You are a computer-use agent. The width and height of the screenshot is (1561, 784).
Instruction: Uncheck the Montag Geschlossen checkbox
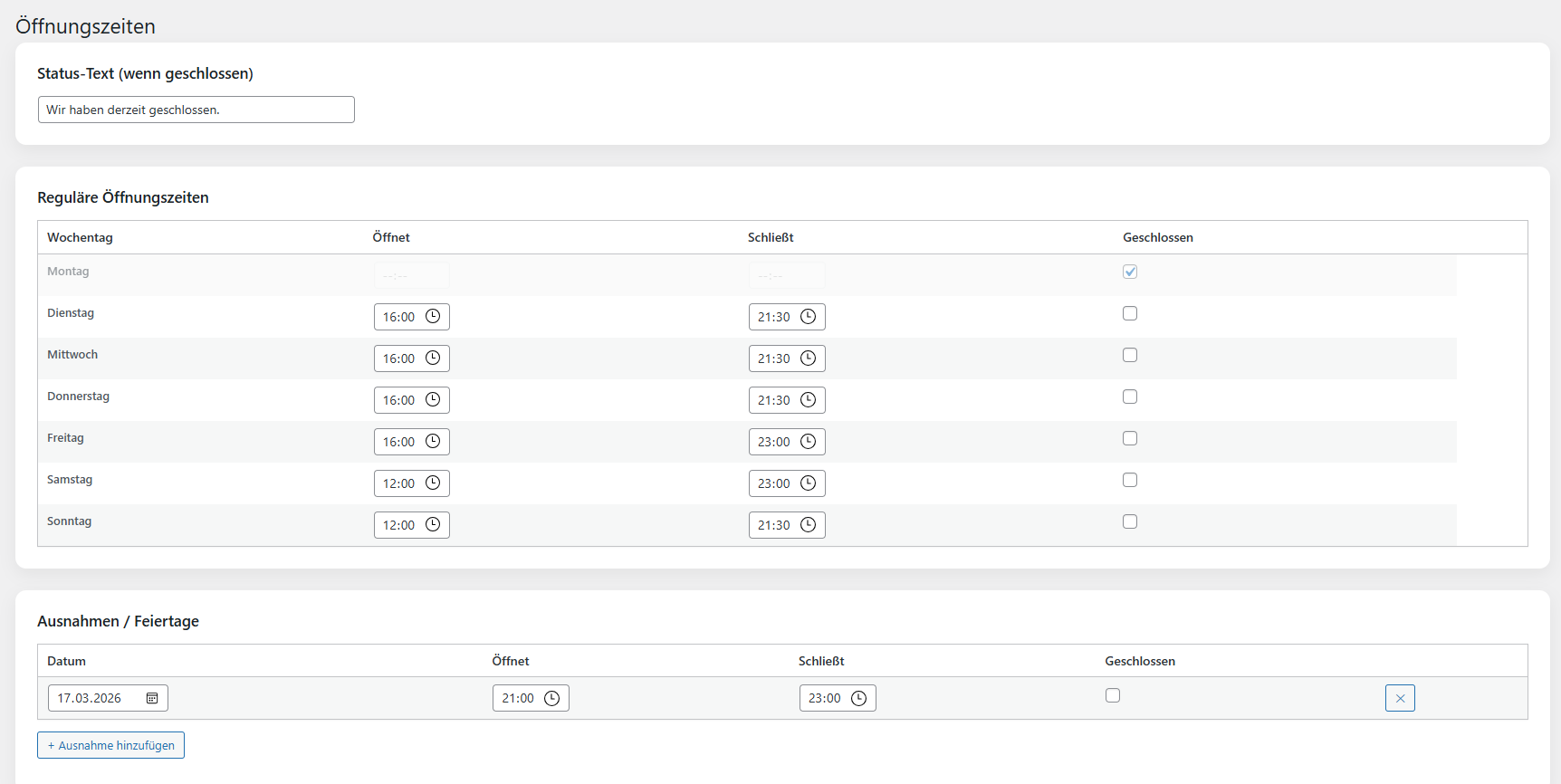coord(1130,272)
